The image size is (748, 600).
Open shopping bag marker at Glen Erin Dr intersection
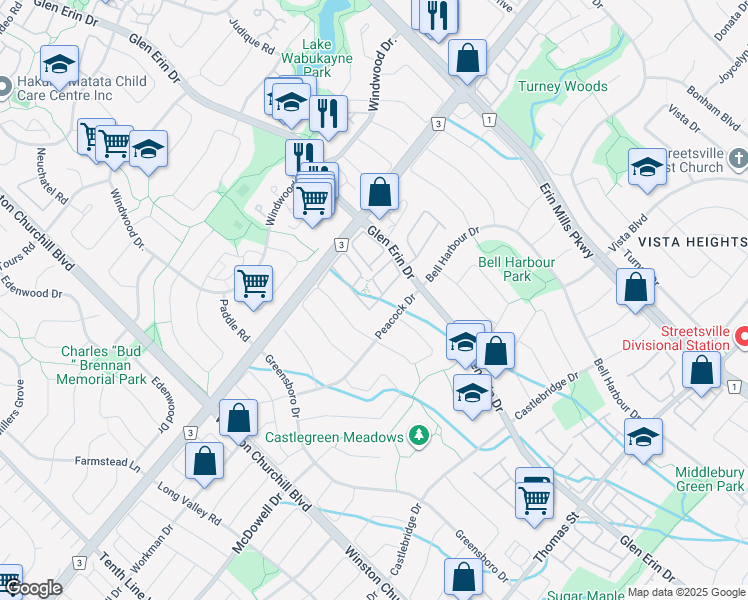tap(379, 193)
